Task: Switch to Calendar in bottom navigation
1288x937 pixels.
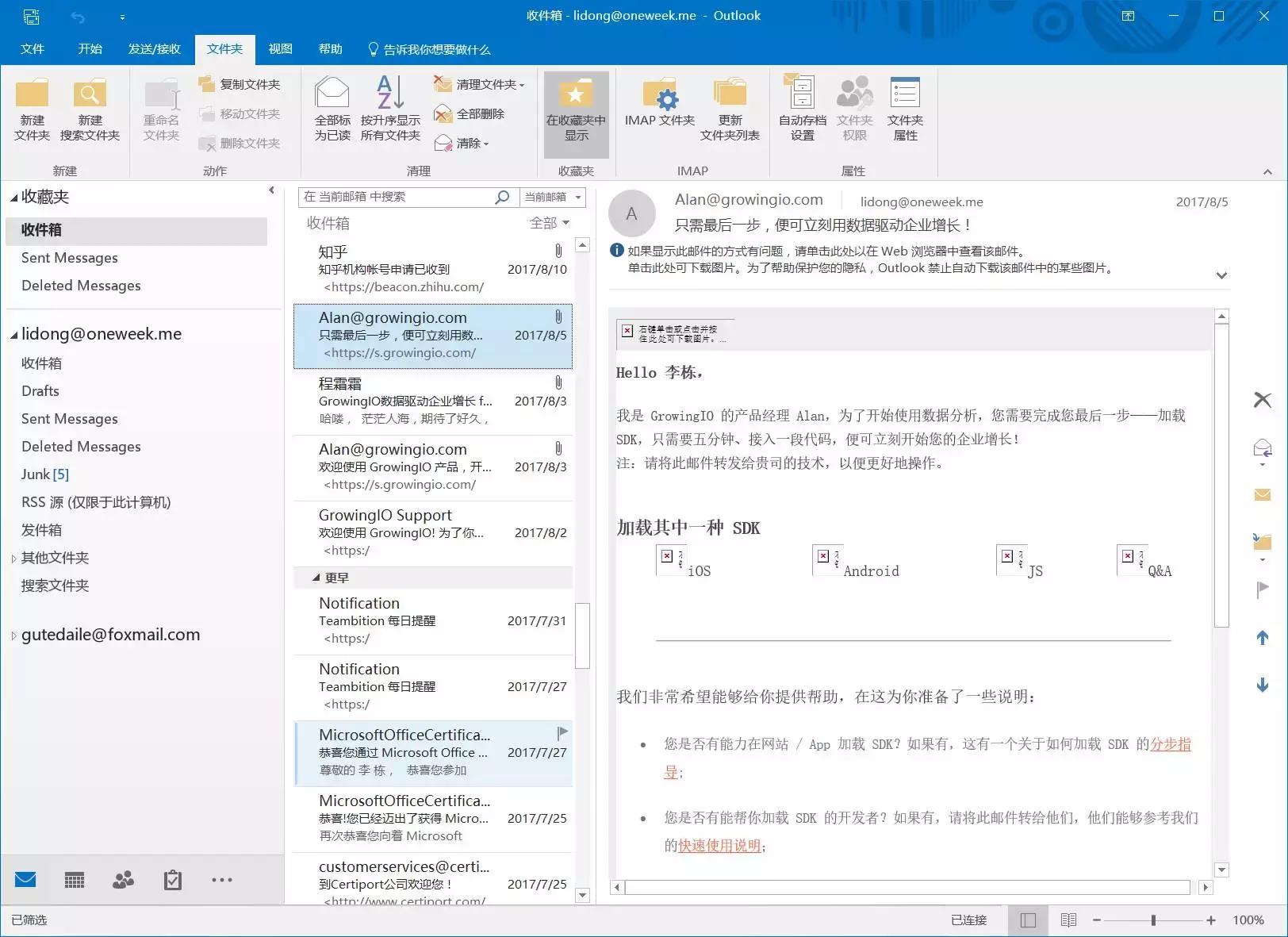Action: coord(74,879)
